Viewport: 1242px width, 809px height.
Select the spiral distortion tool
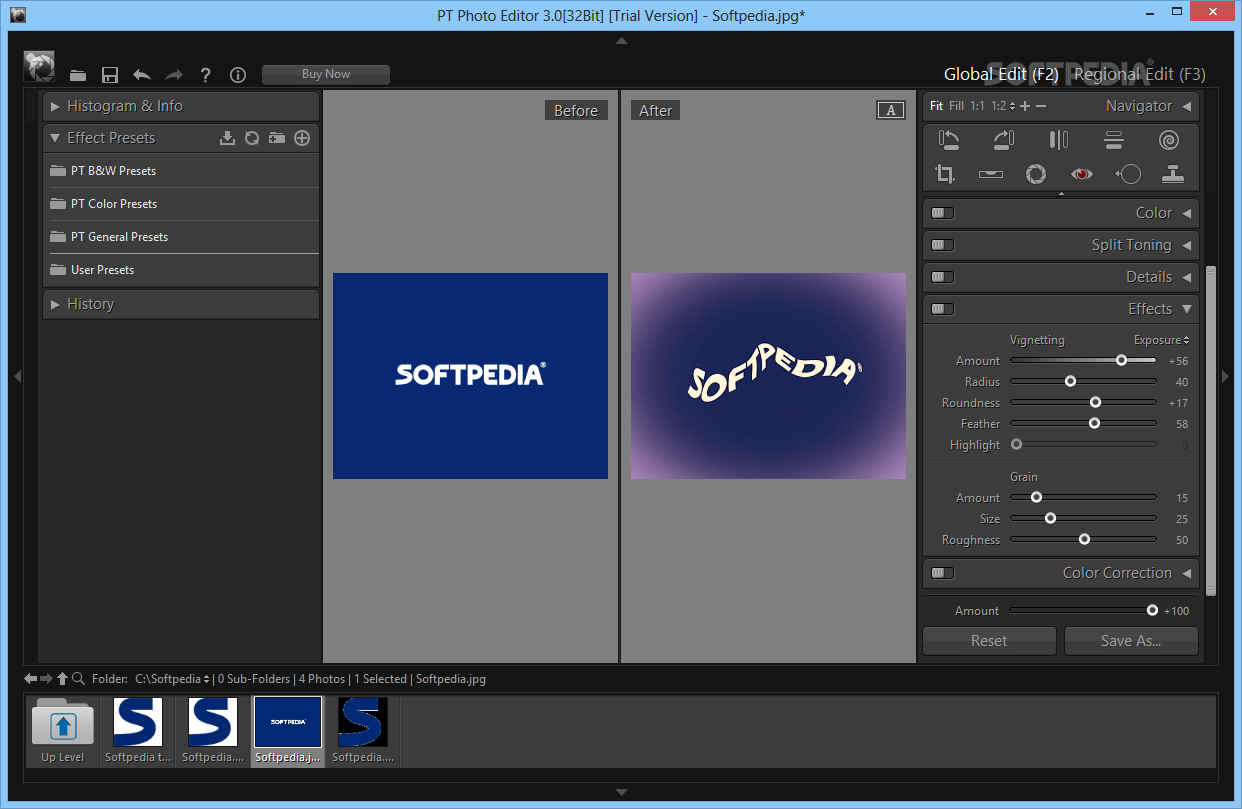pyautogui.click(x=1169, y=141)
